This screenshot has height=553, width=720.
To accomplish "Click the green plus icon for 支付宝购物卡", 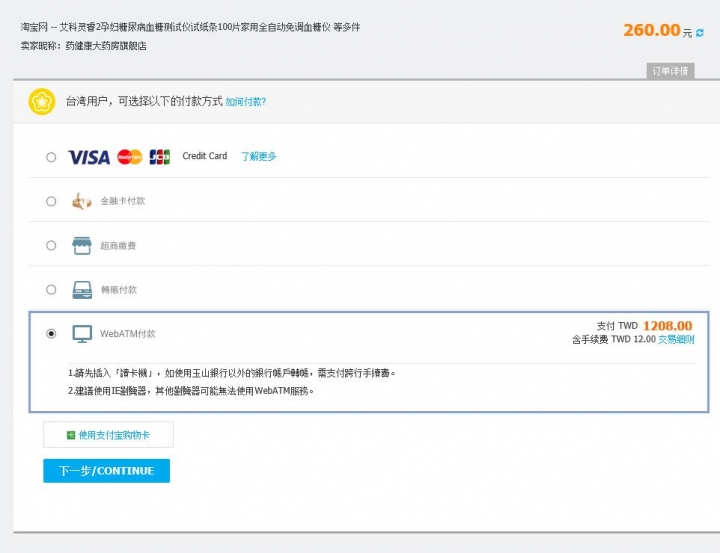I will click(71, 435).
